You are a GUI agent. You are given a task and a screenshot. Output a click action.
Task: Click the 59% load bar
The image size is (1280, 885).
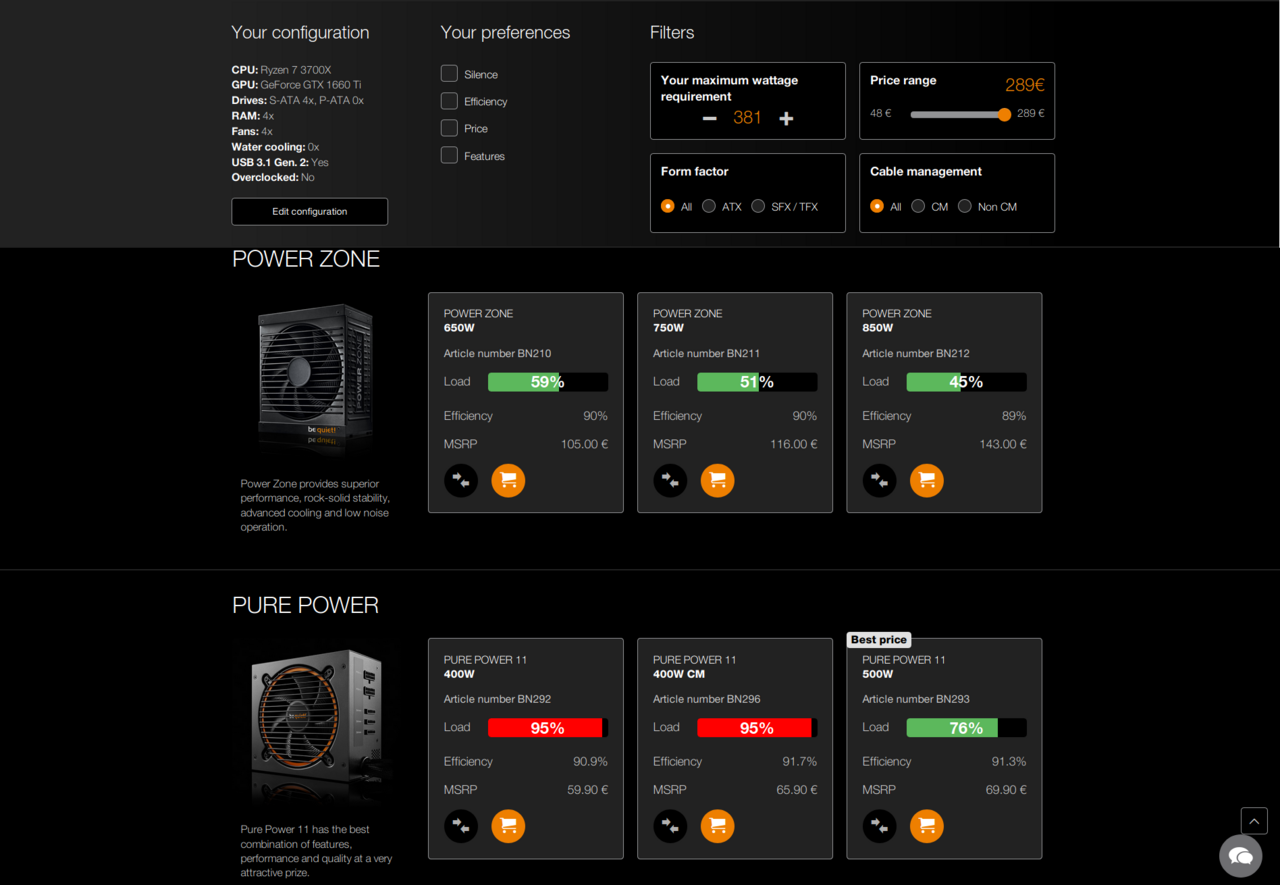click(x=548, y=382)
